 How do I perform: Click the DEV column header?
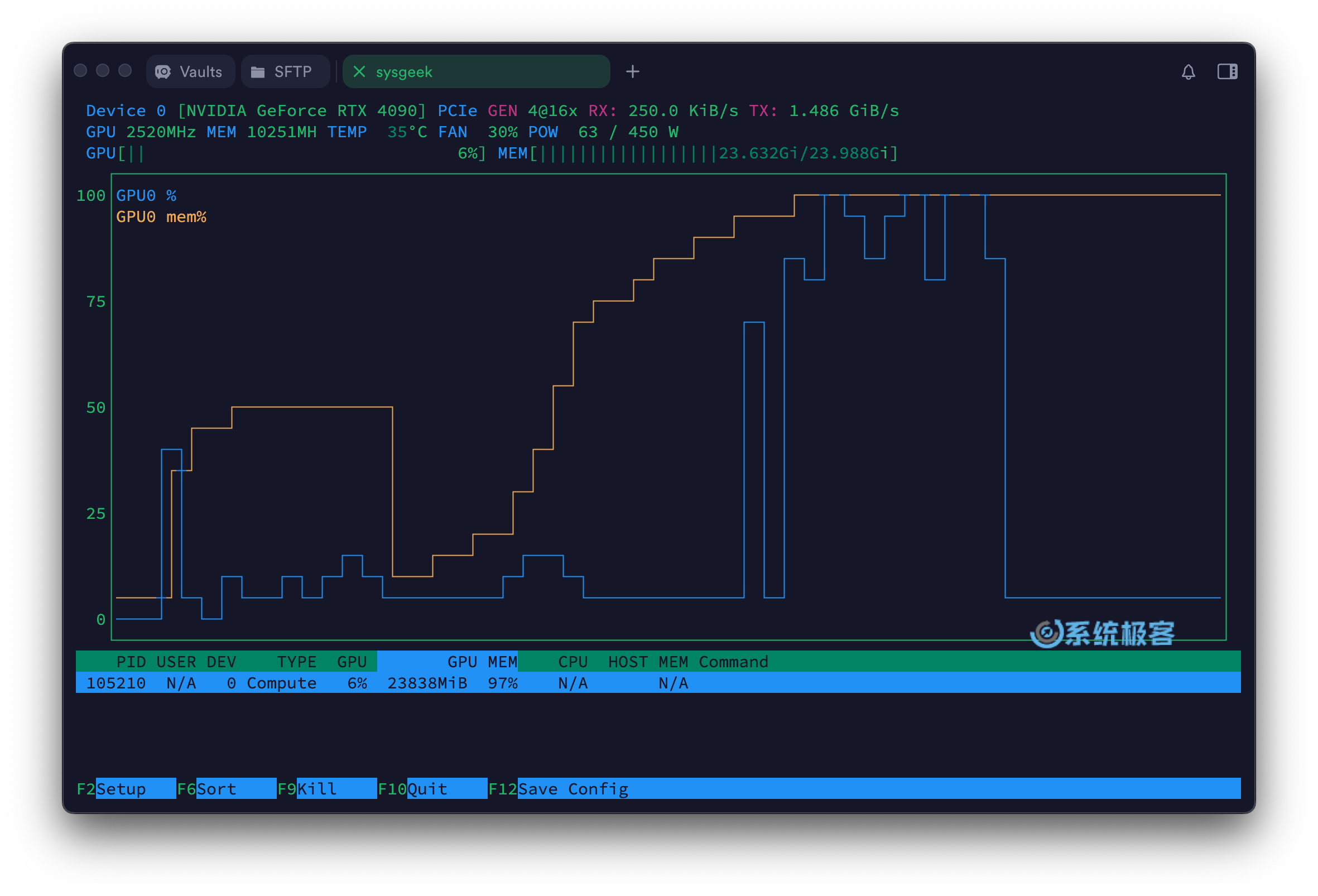[221, 661]
